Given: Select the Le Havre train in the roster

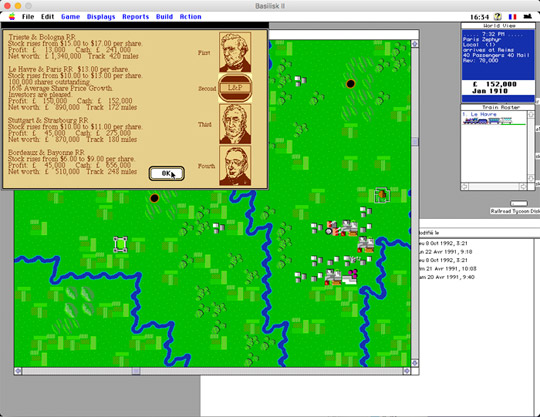Looking at the screenshot, I should (x=494, y=118).
